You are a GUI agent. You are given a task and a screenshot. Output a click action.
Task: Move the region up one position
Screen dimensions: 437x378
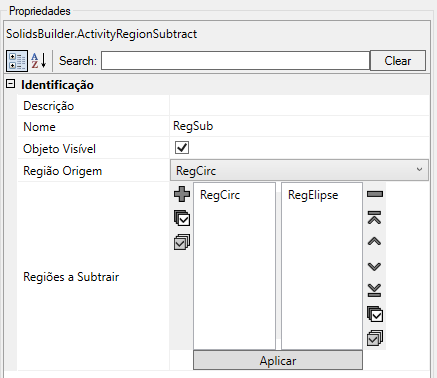pyautogui.click(x=375, y=241)
